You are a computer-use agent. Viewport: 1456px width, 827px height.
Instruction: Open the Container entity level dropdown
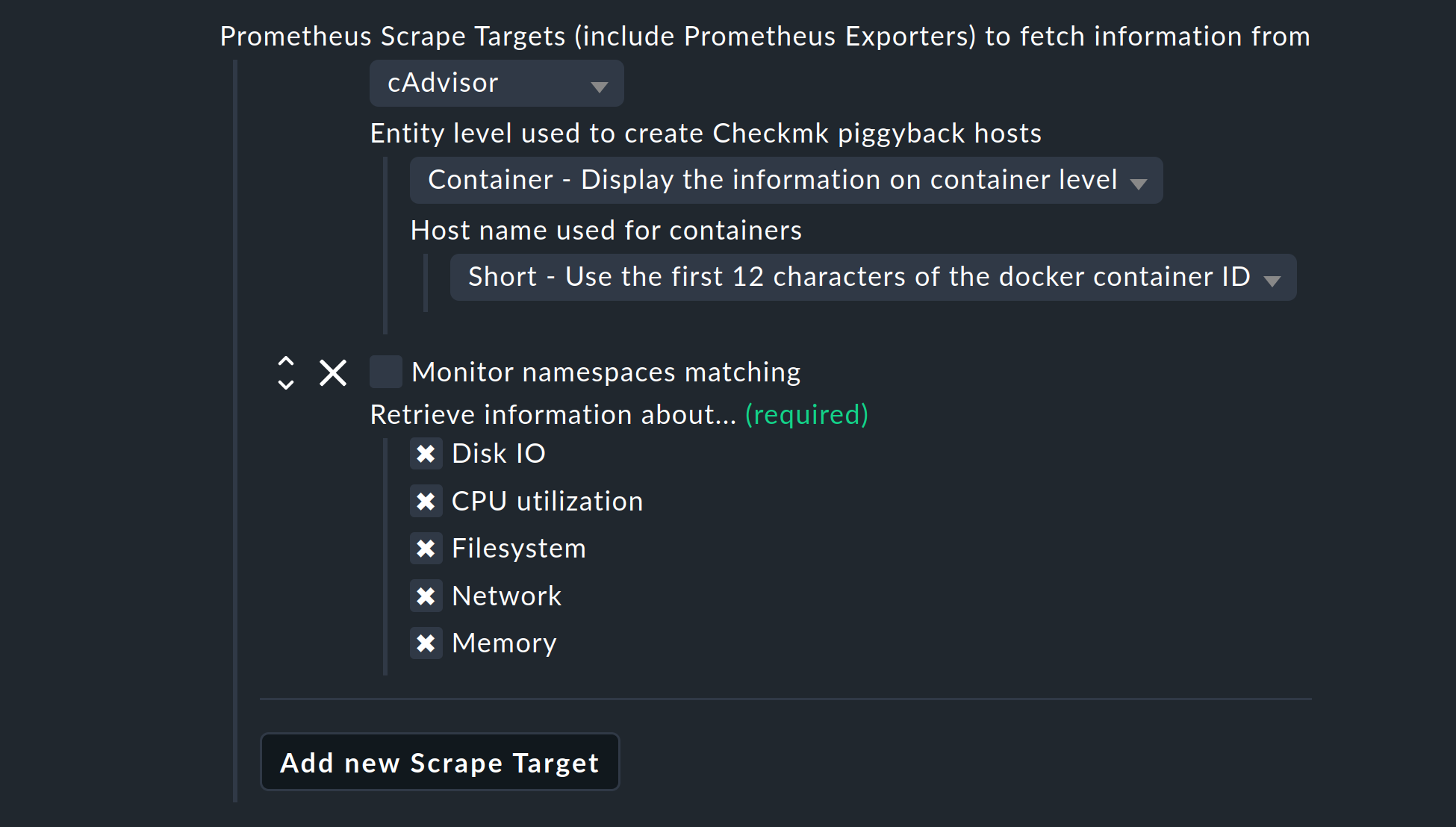[785, 181]
